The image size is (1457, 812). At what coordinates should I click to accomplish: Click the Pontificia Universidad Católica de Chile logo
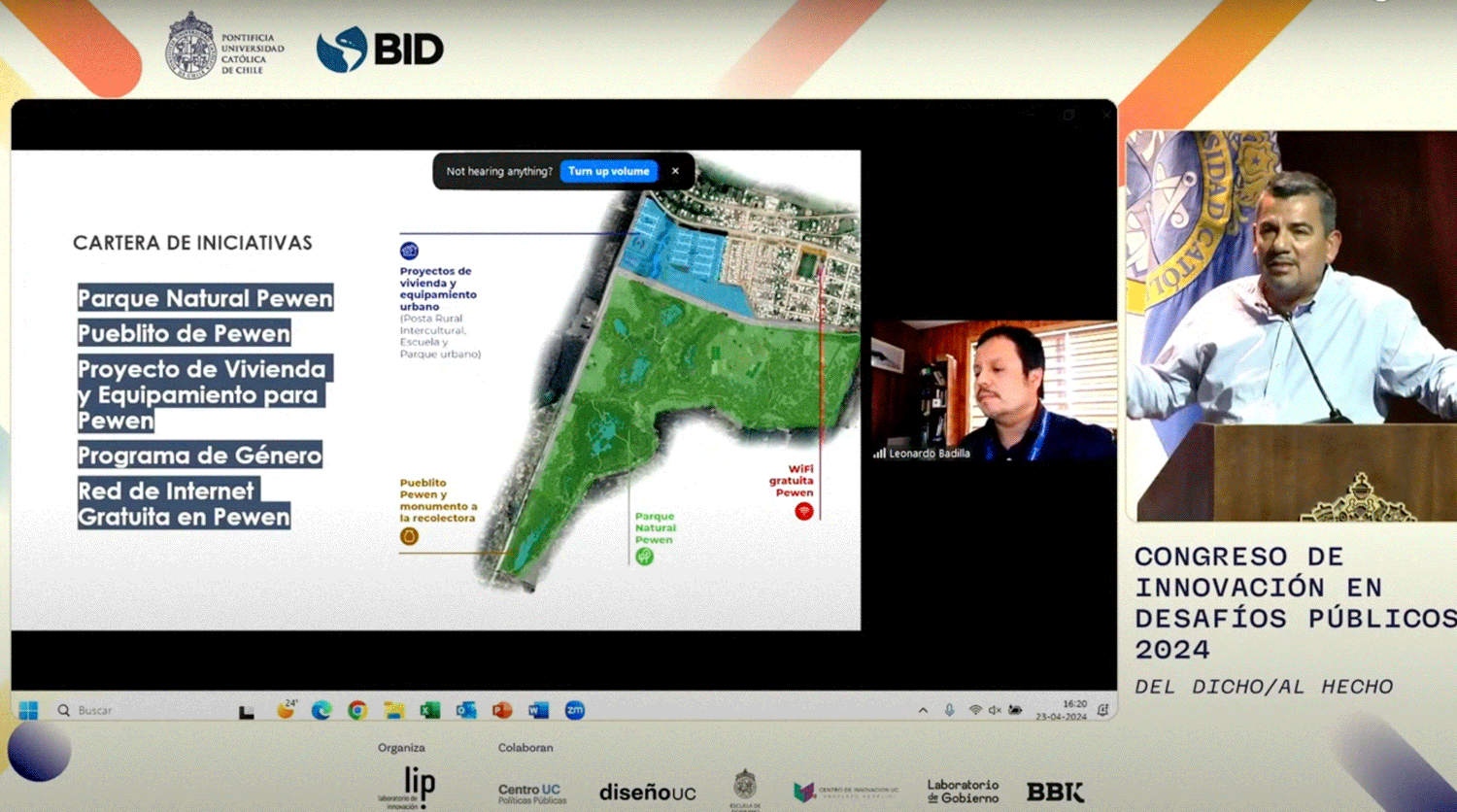pyautogui.click(x=225, y=46)
